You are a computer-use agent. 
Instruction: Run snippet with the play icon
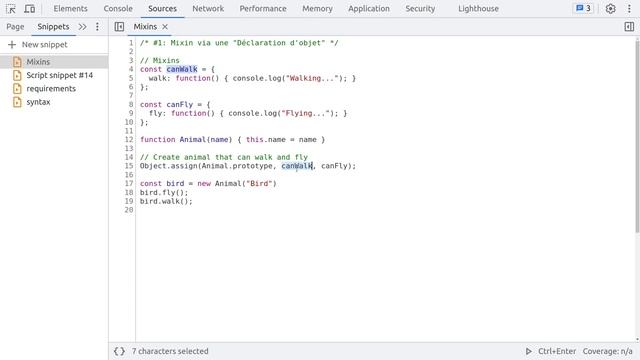click(529, 351)
